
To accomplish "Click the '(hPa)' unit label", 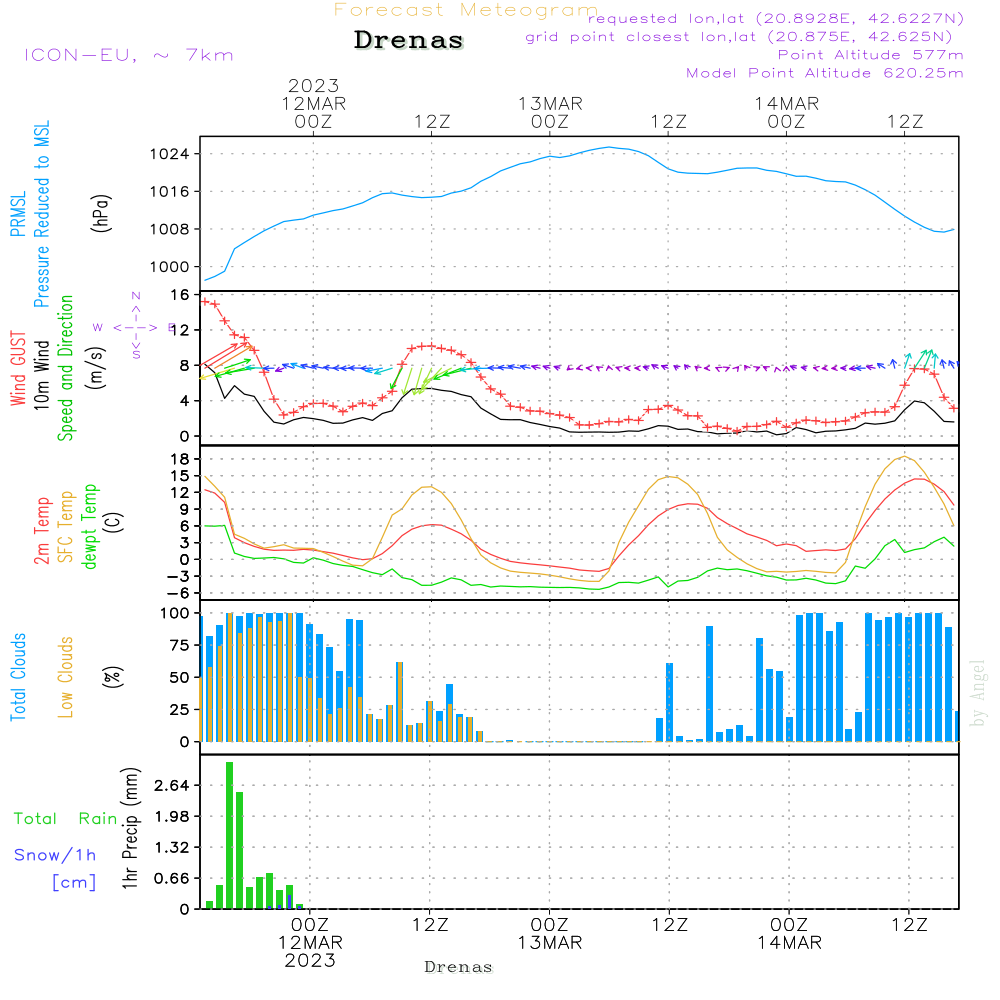I will coord(101,213).
